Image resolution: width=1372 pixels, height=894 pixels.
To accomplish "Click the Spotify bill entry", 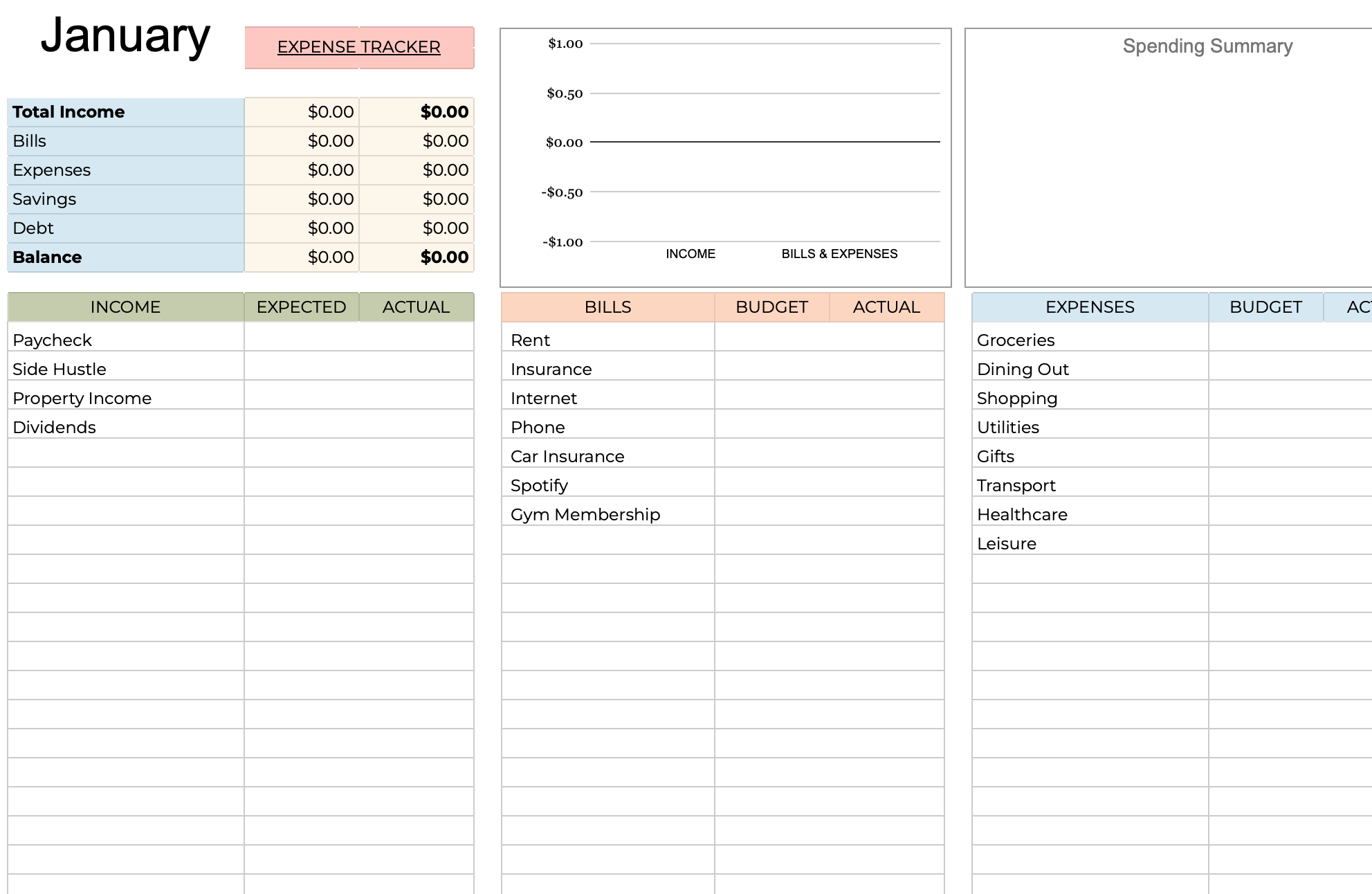I will point(539,485).
